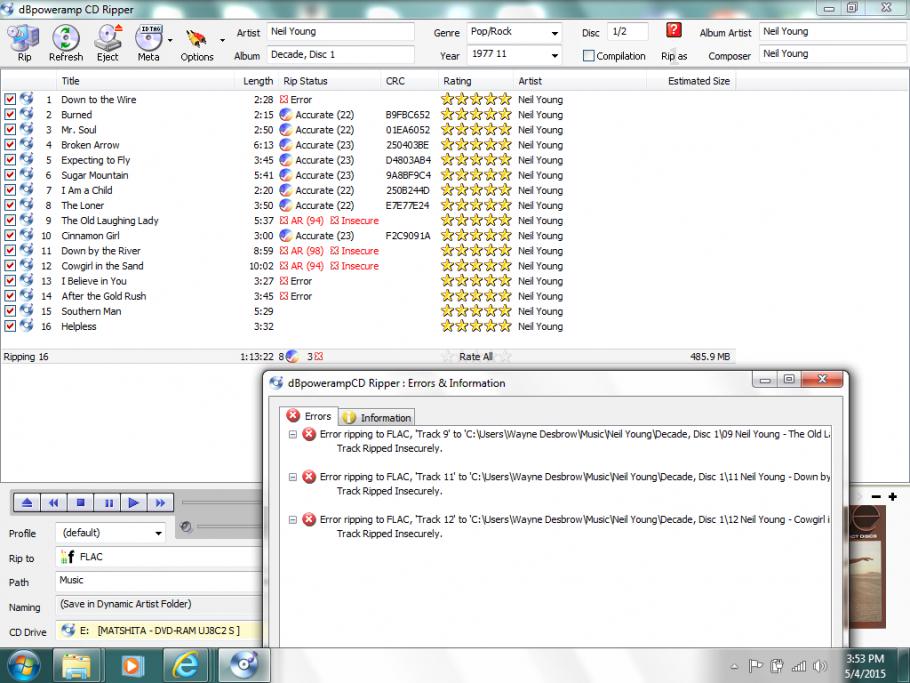The image size is (910, 683).
Task: Click the red question mark icon
Action: 674,31
